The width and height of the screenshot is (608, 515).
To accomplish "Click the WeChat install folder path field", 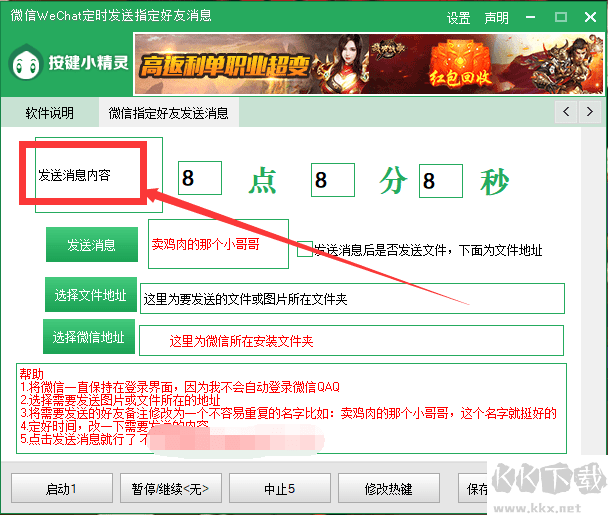I will [351, 340].
